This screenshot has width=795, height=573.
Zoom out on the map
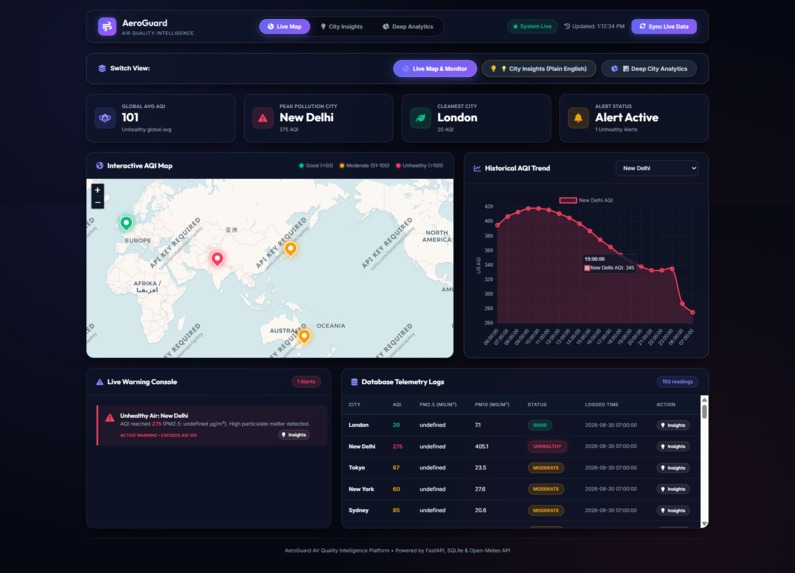coord(98,202)
